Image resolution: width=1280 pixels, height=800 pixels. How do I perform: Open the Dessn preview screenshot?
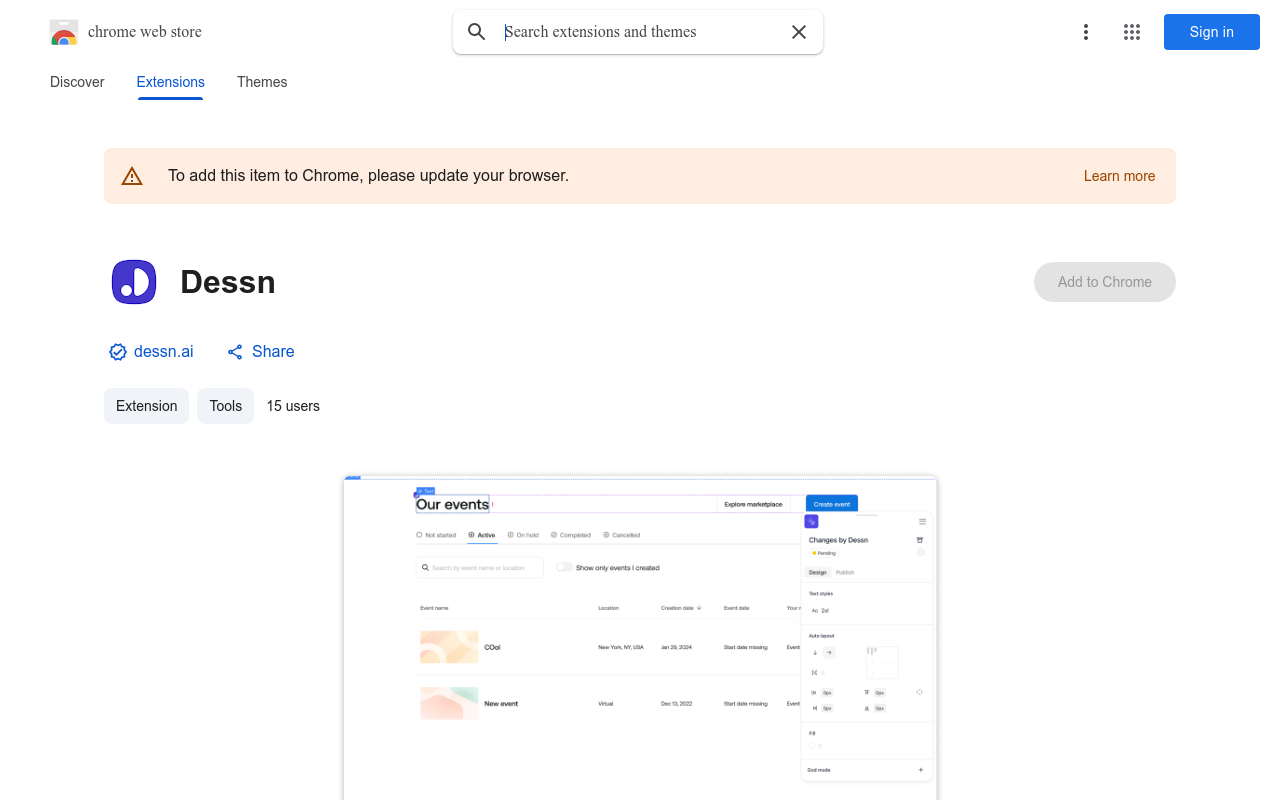[640, 638]
